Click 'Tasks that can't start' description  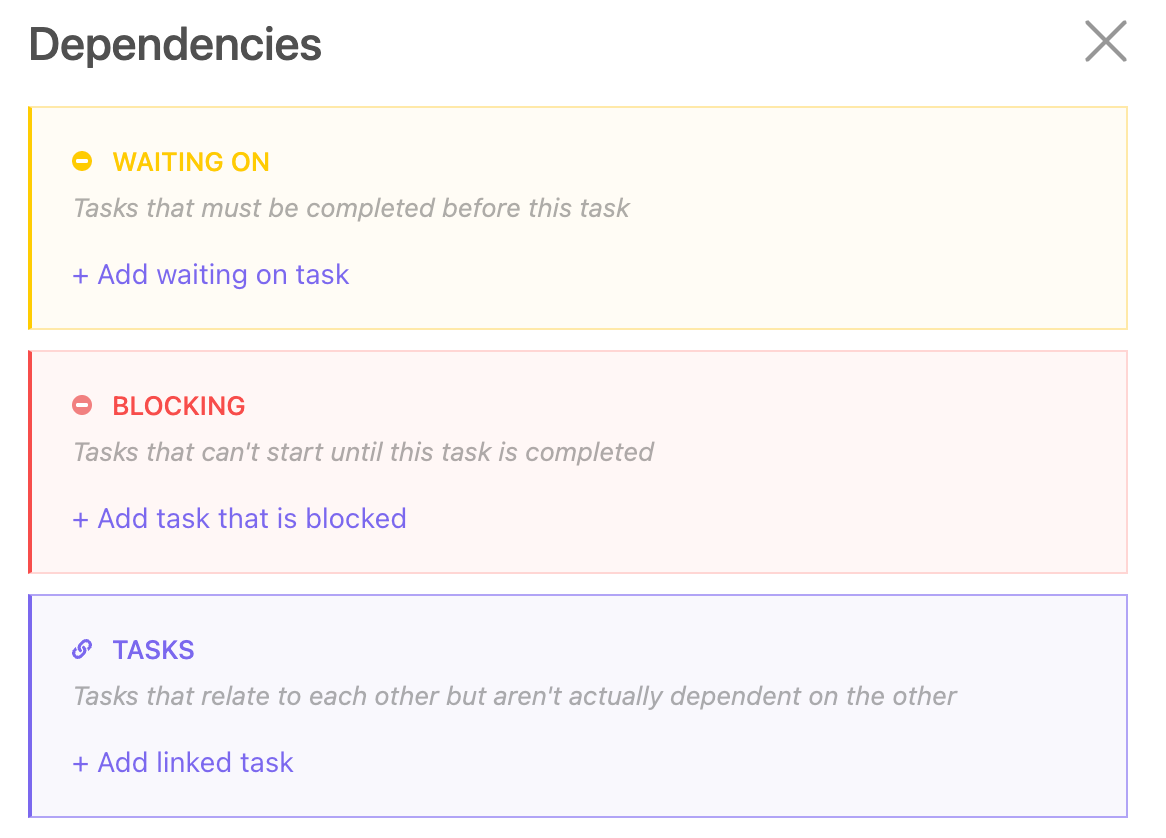363,452
